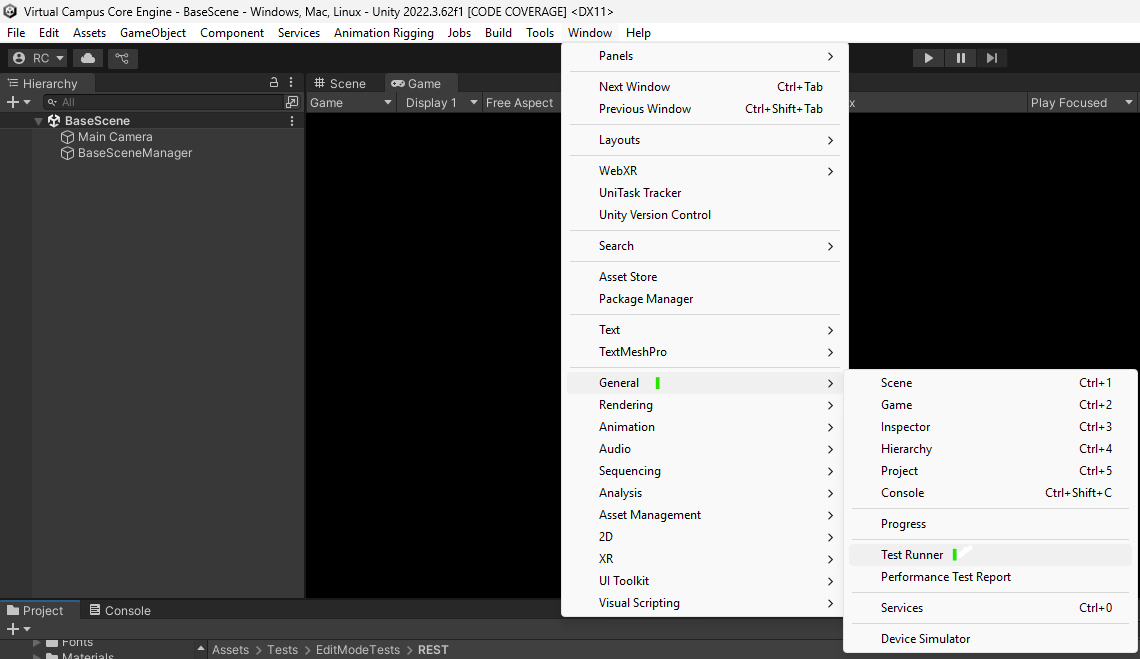Image resolution: width=1140 pixels, height=659 pixels.
Task: Open the RC account dropdown
Action: tap(37, 58)
